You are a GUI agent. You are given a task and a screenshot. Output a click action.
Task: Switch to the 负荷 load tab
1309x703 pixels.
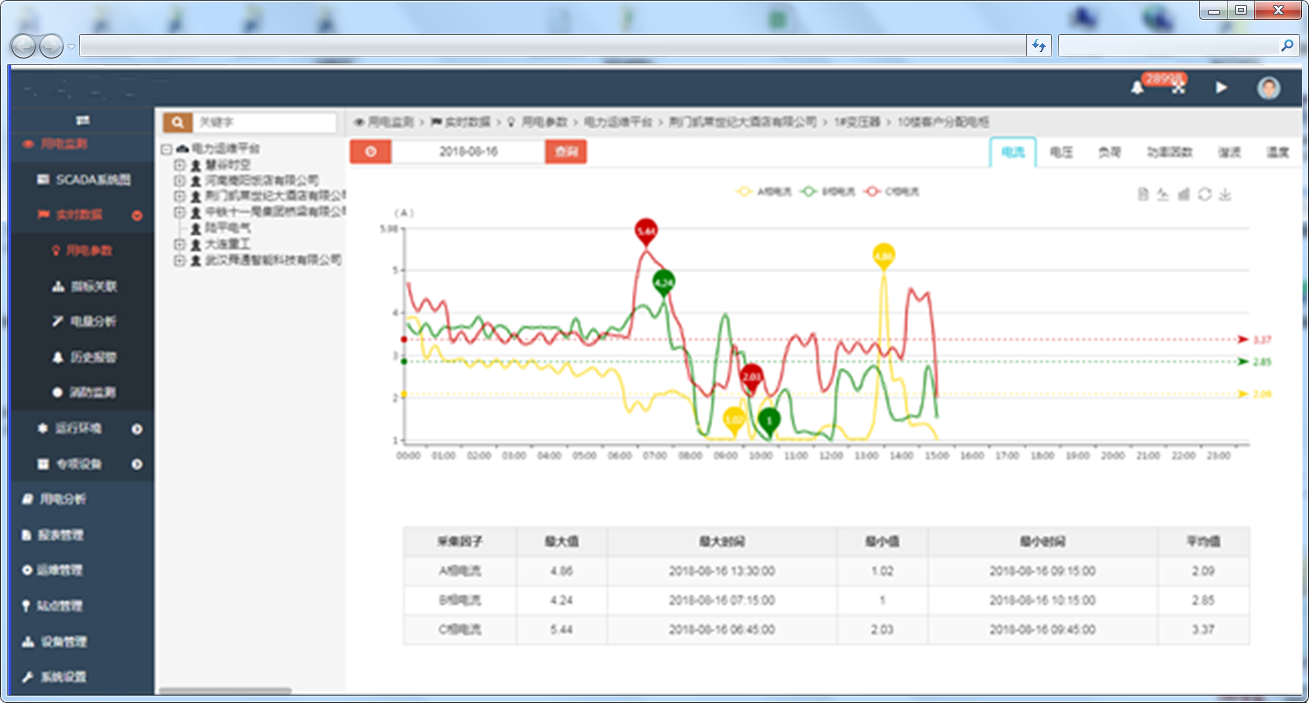1108,152
